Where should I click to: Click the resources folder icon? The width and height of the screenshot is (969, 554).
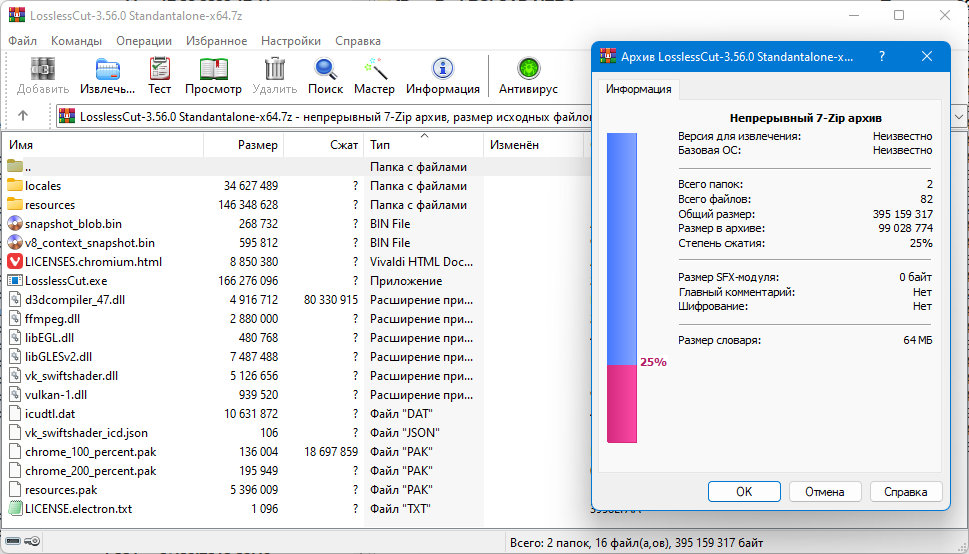coord(15,205)
